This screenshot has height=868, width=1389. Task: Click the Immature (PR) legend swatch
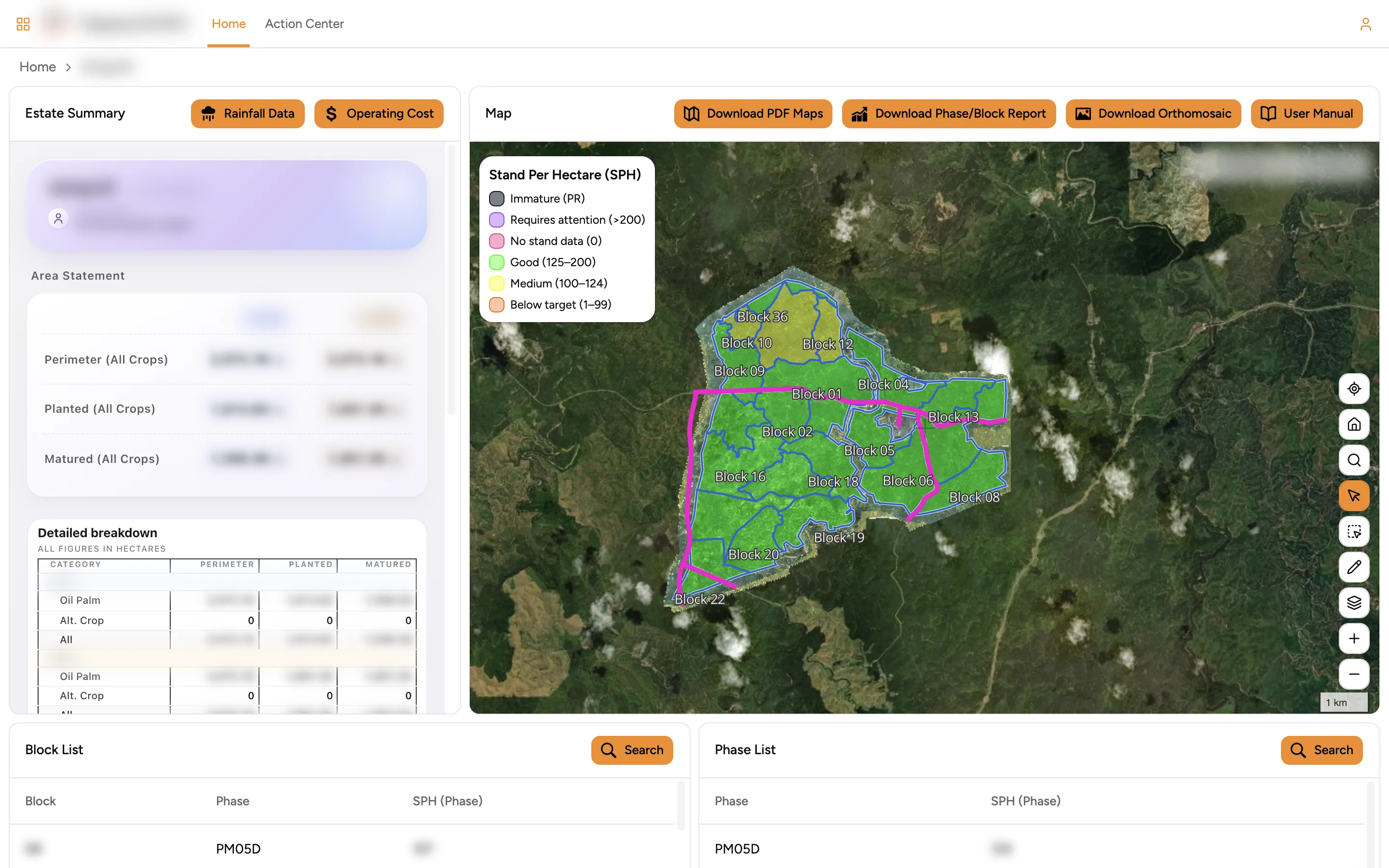coord(496,199)
